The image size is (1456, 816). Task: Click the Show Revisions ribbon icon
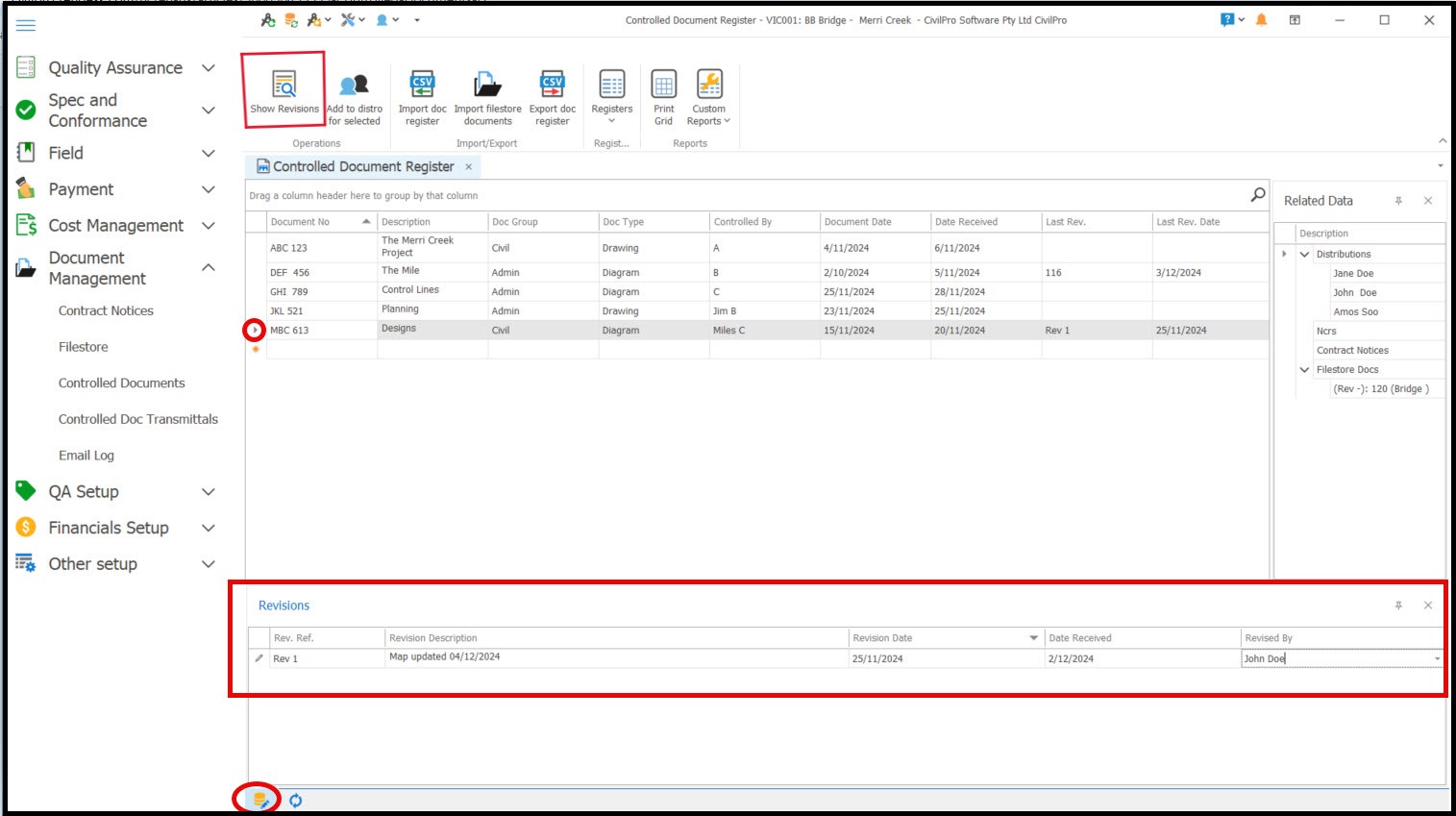284,87
